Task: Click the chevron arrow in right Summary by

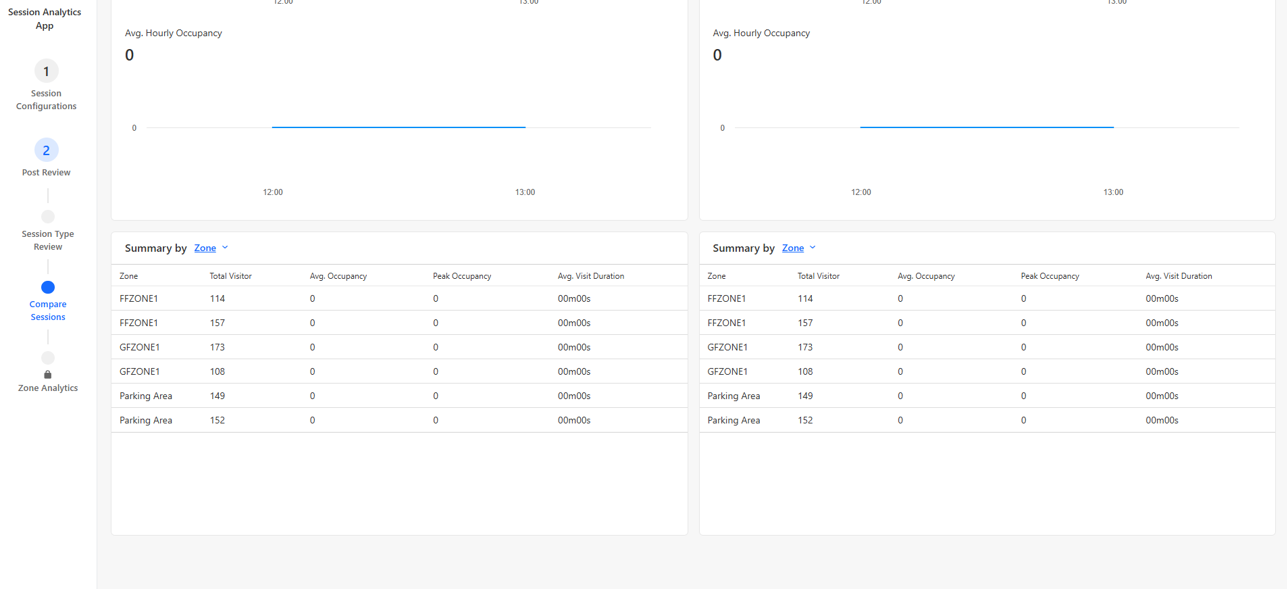Action: [x=813, y=248]
